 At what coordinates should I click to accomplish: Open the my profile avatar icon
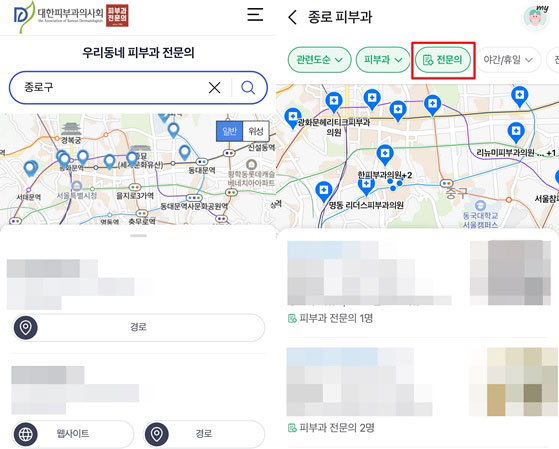click(536, 17)
